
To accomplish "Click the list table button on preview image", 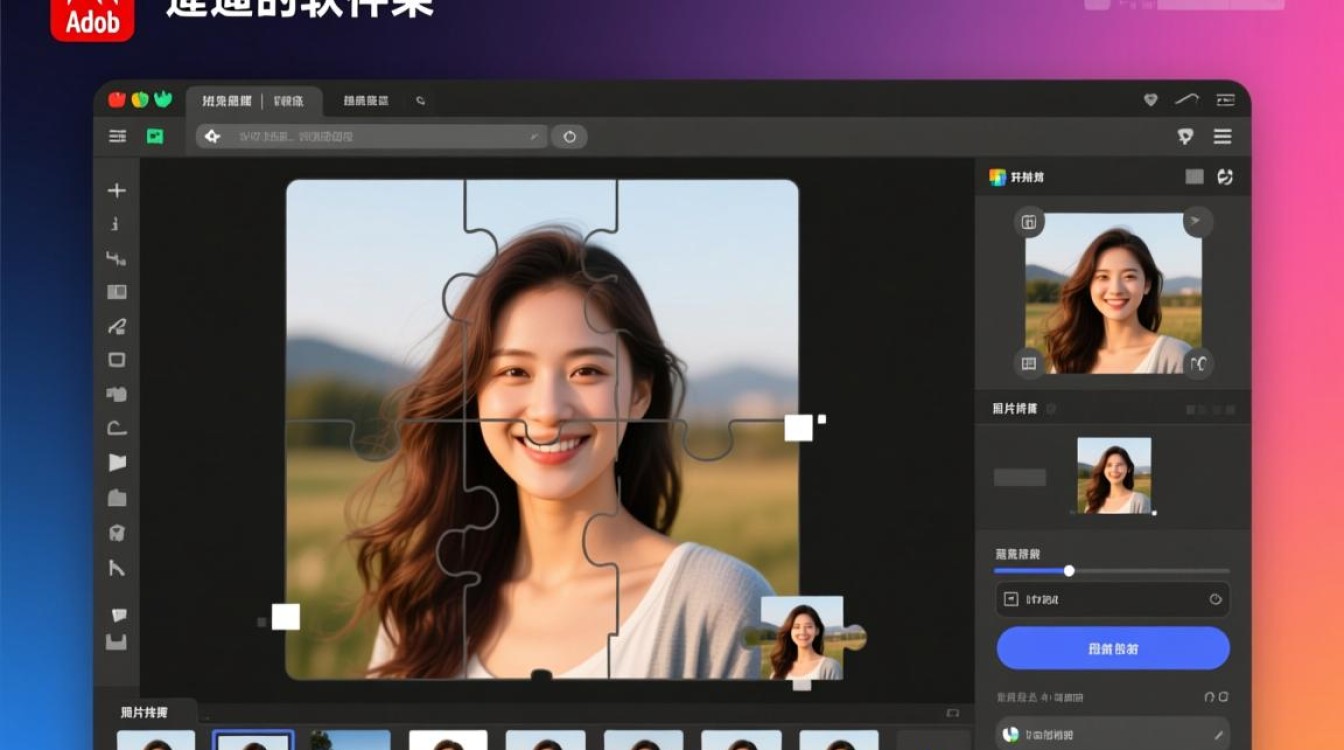I will (1029, 363).
